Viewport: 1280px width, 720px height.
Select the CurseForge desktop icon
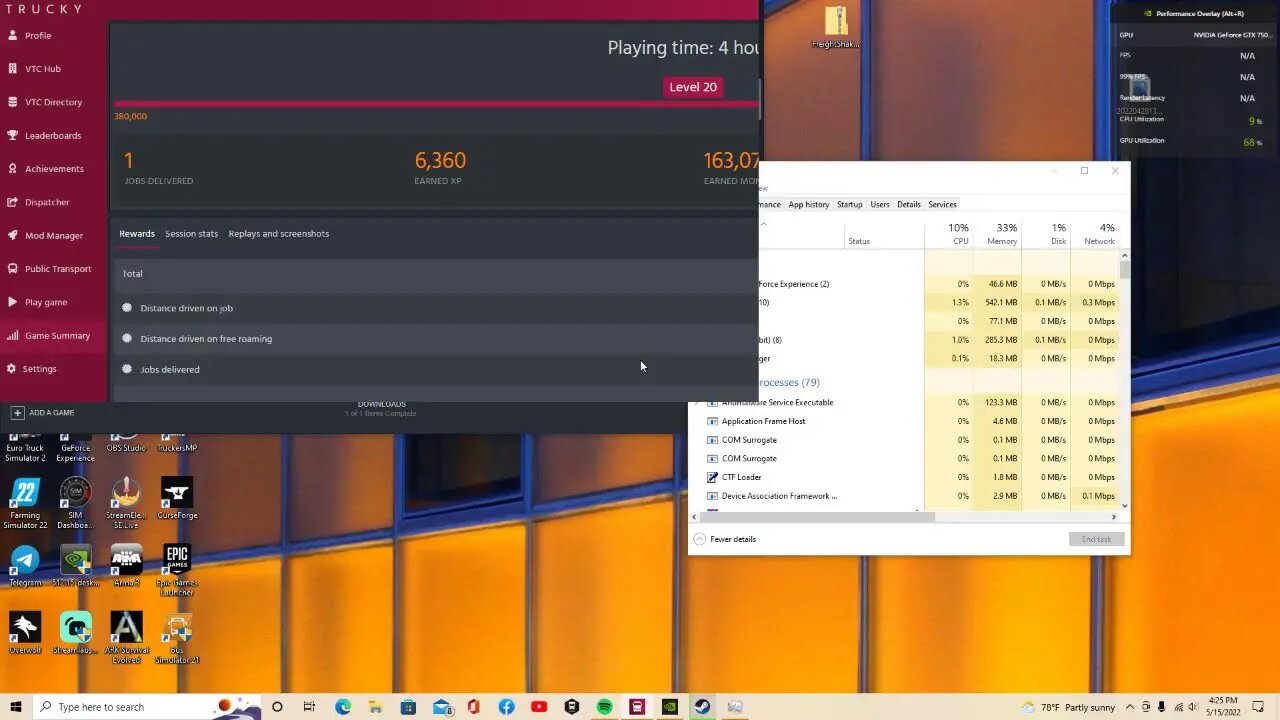[x=177, y=498]
